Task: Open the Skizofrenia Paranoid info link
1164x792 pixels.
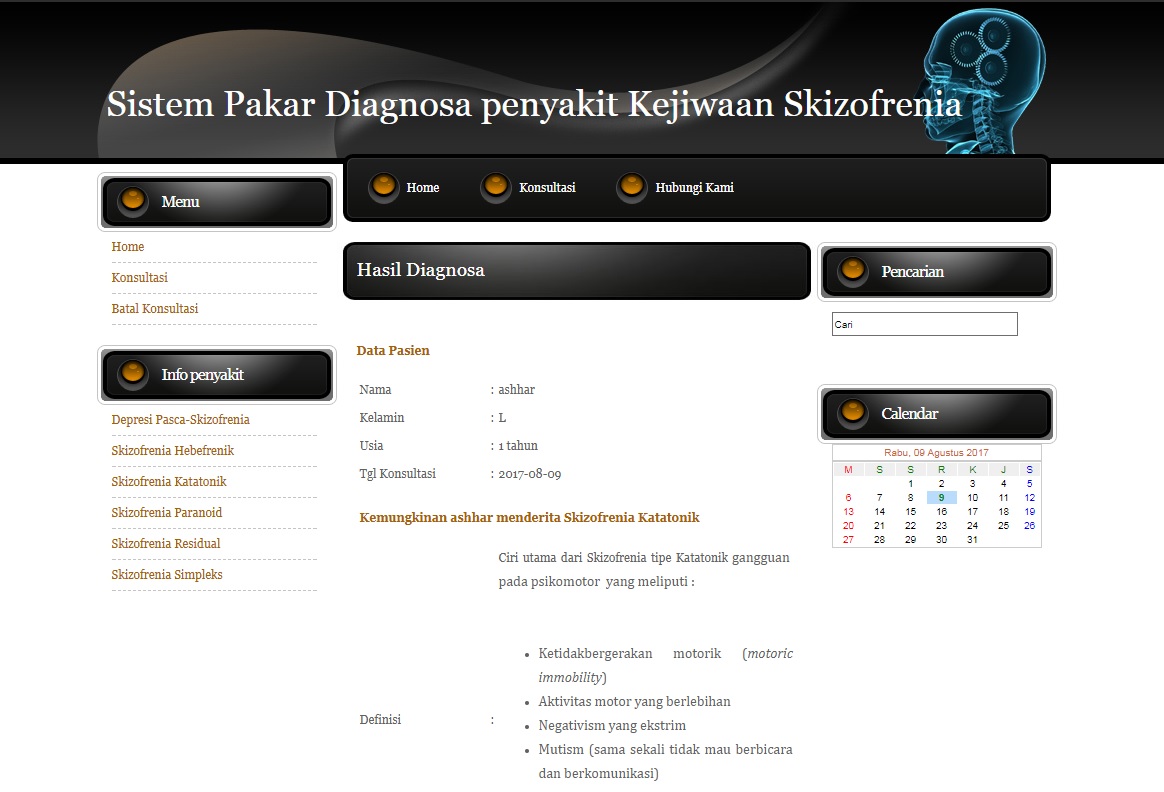Action: tap(166, 512)
